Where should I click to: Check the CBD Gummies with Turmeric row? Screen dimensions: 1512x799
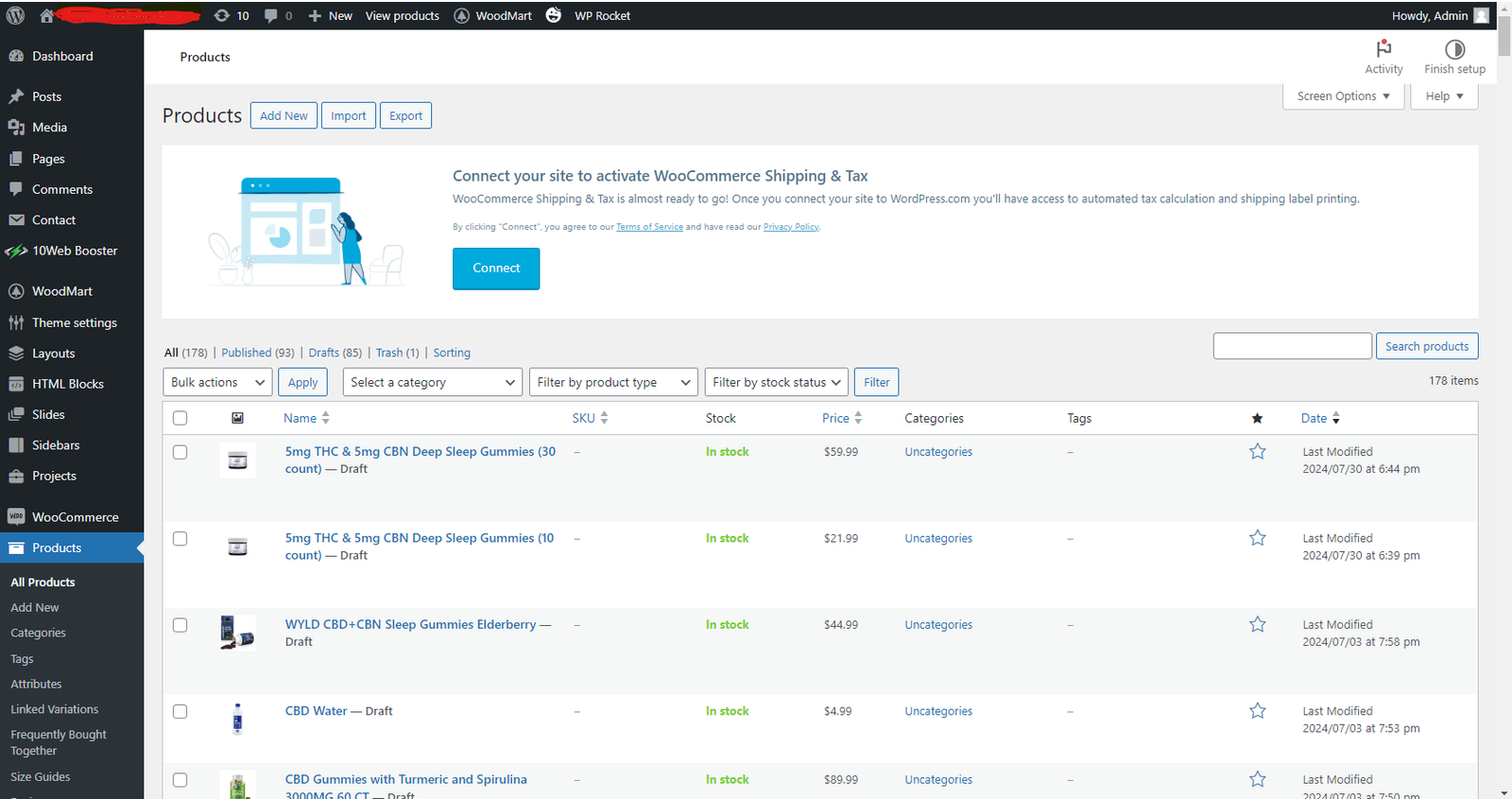coord(180,780)
